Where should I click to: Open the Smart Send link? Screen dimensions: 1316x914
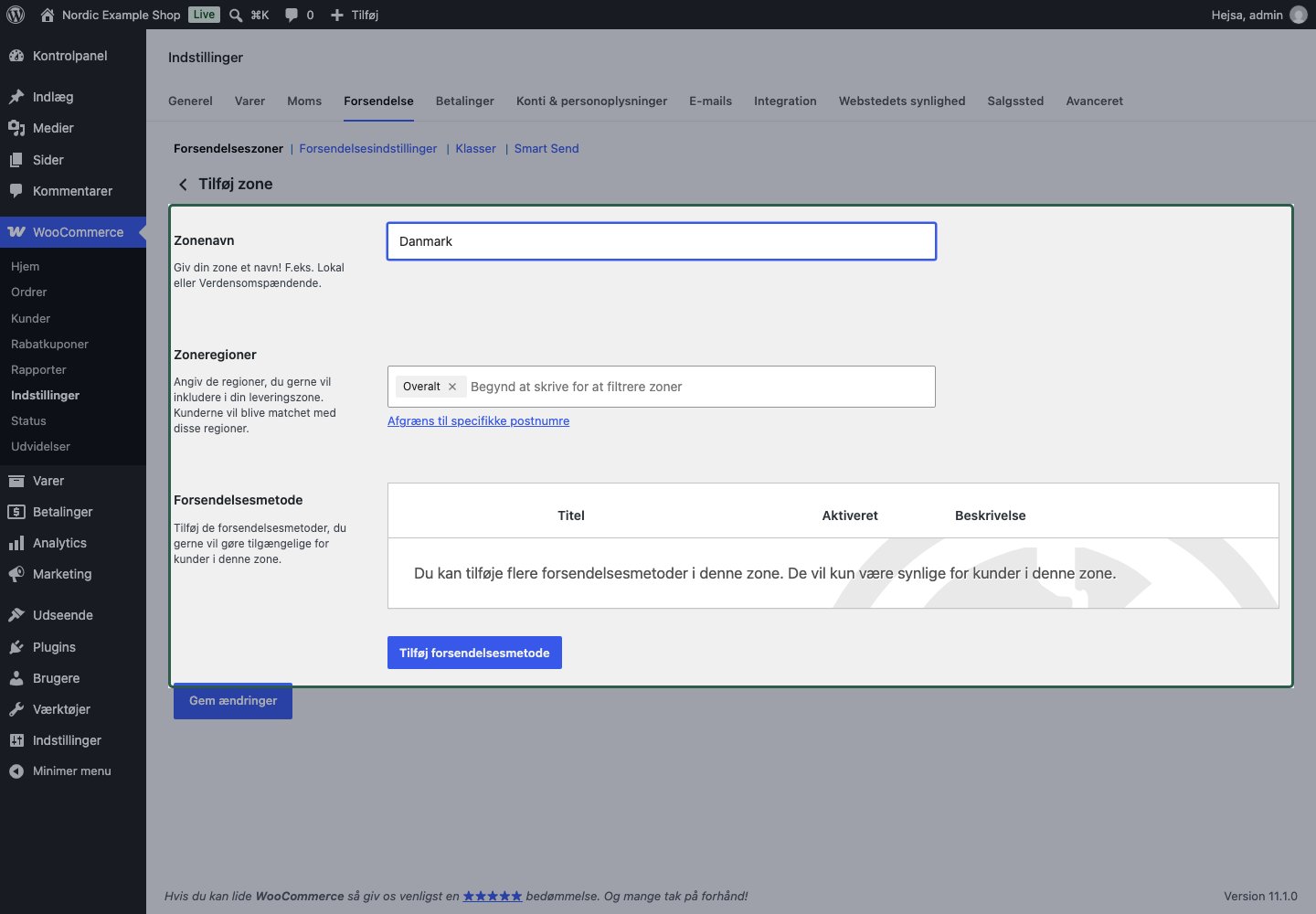click(547, 149)
